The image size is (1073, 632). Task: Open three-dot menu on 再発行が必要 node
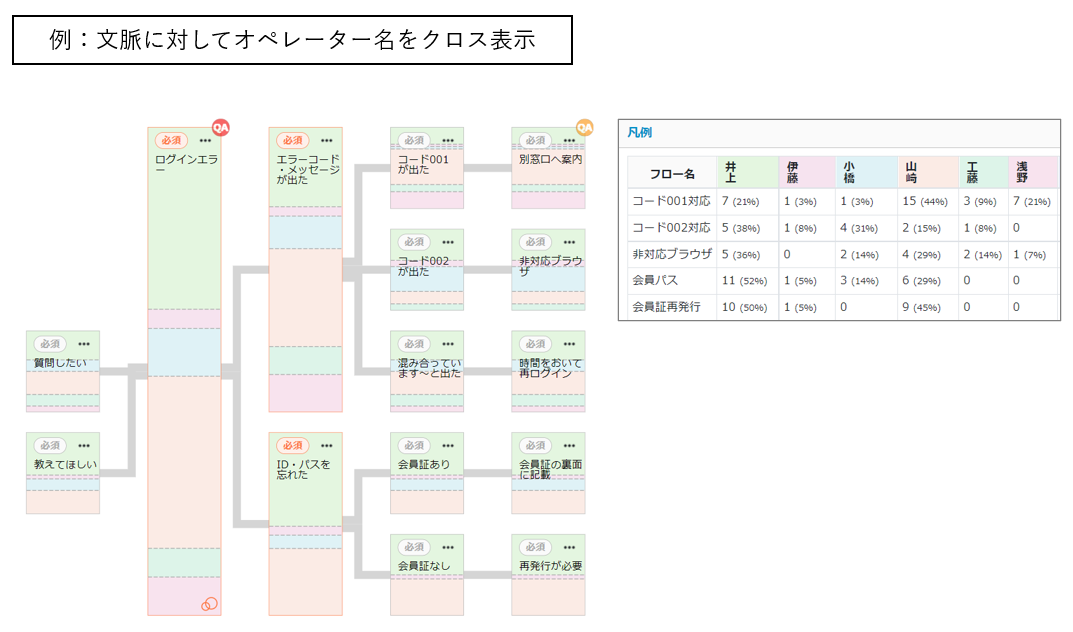point(569,547)
